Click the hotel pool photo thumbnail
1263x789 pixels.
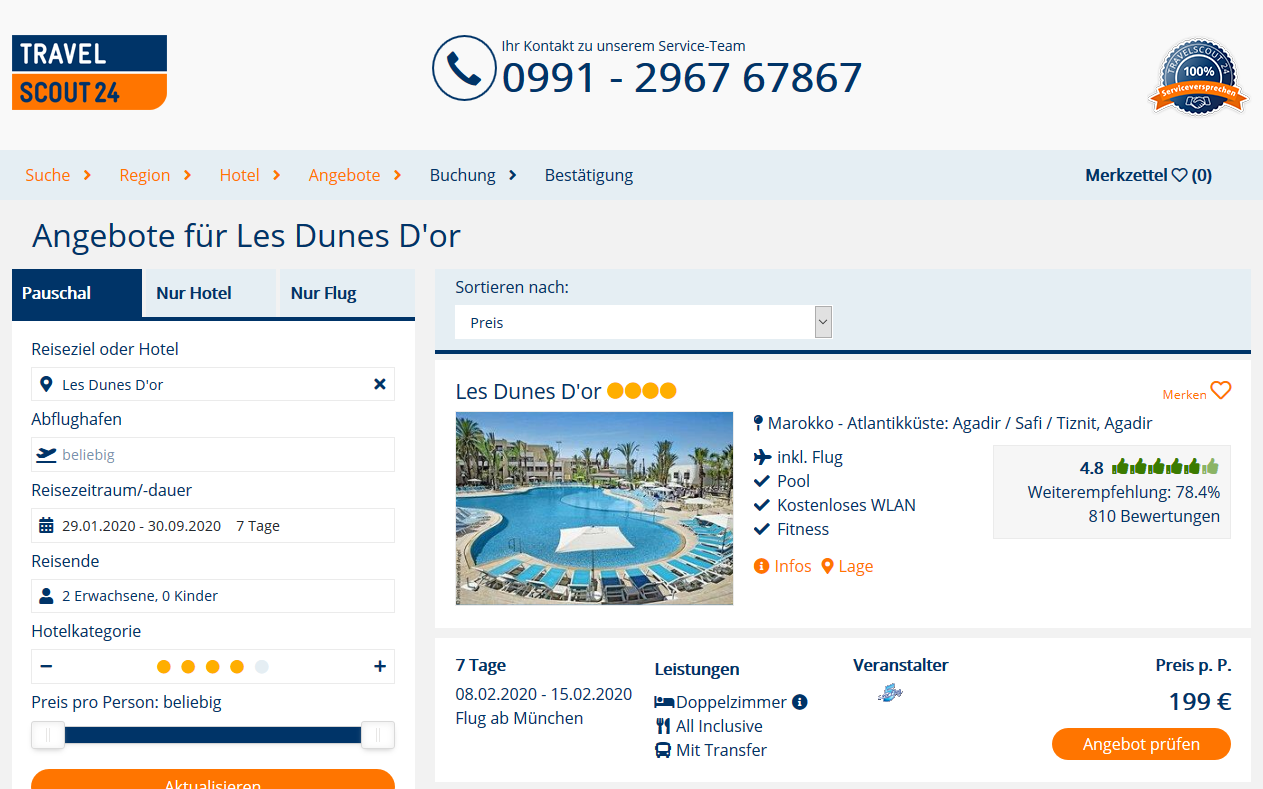pos(594,508)
